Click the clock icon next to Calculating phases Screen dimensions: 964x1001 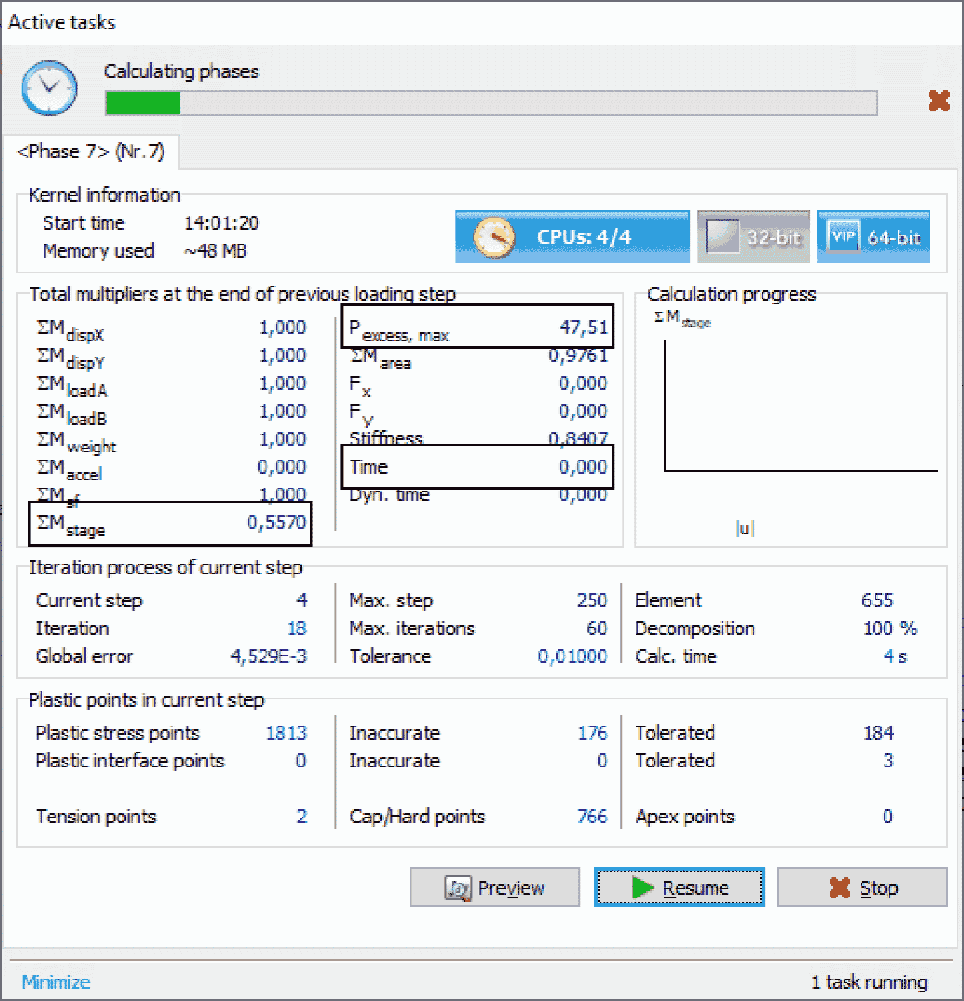[x=49, y=87]
